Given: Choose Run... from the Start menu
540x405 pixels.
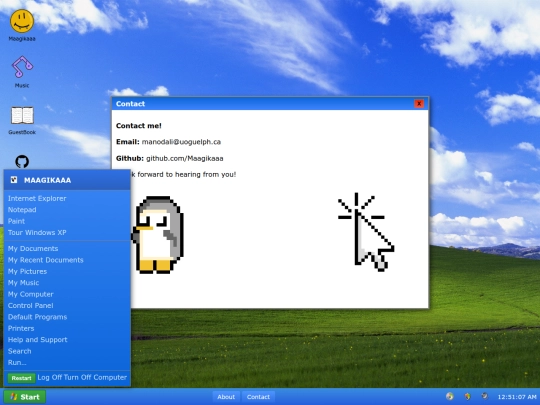Looking at the screenshot, I should (17, 362).
